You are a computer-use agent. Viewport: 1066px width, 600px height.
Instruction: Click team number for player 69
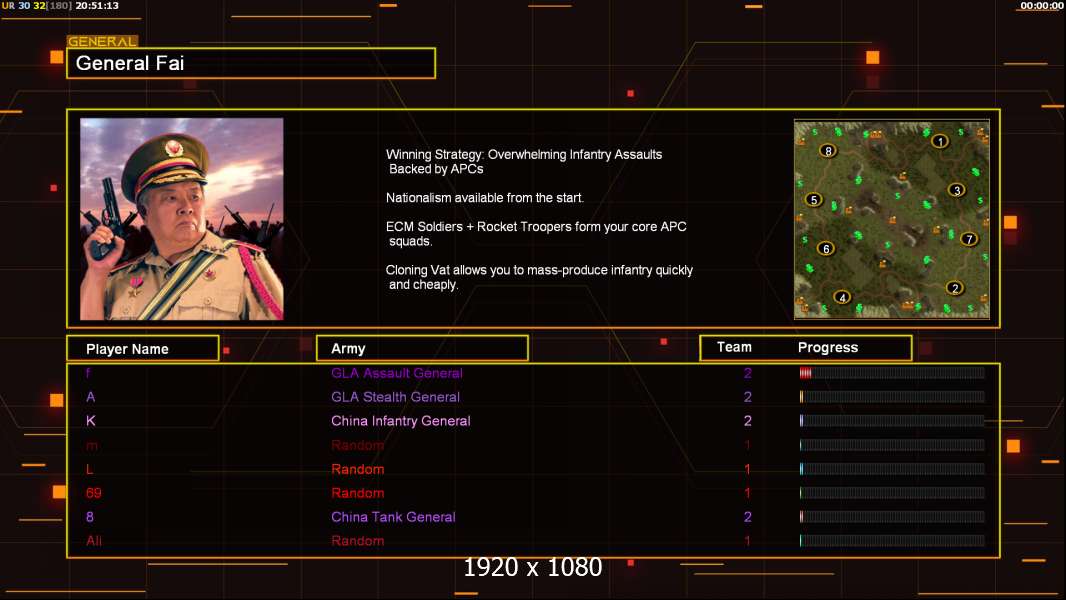point(747,493)
